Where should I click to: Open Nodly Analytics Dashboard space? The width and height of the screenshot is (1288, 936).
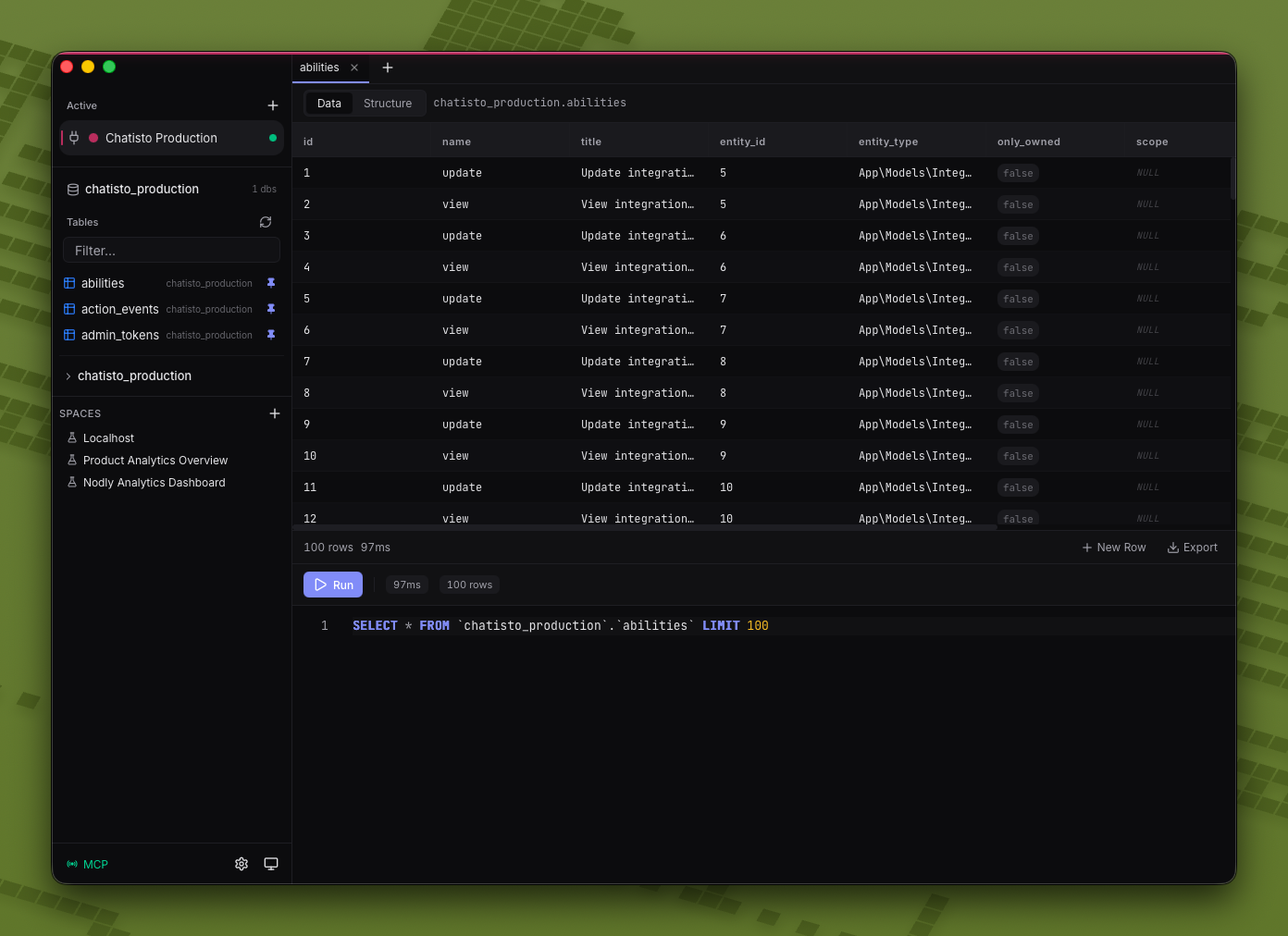coord(155,483)
